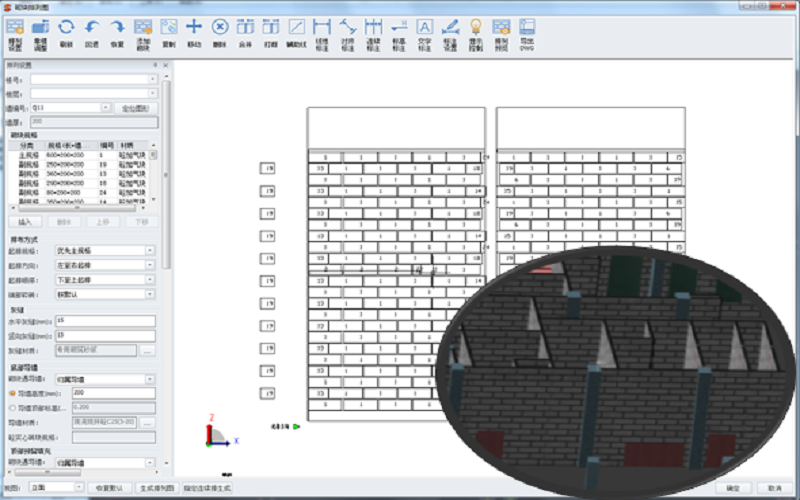Click the 水平灰缝(mm) input field
800x500 pixels.
[105, 321]
